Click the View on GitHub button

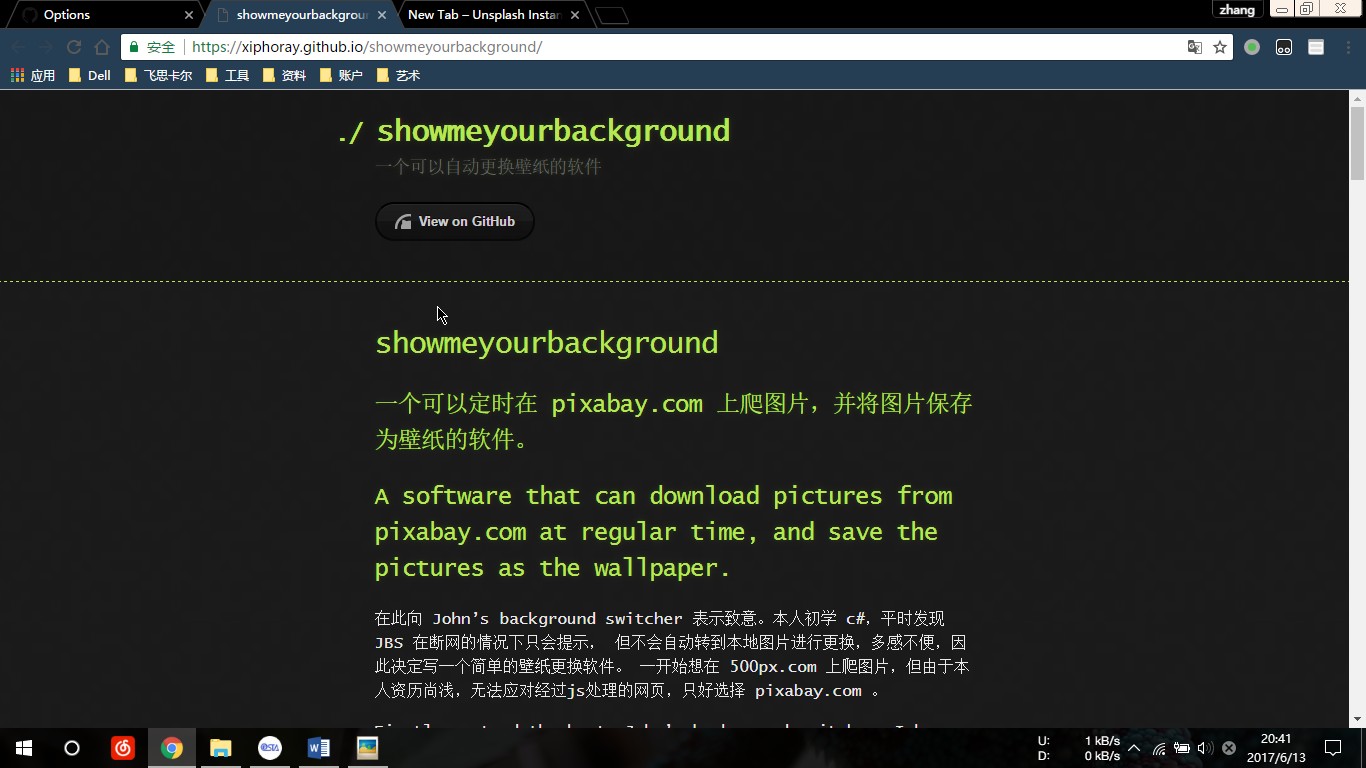coord(455,221)
